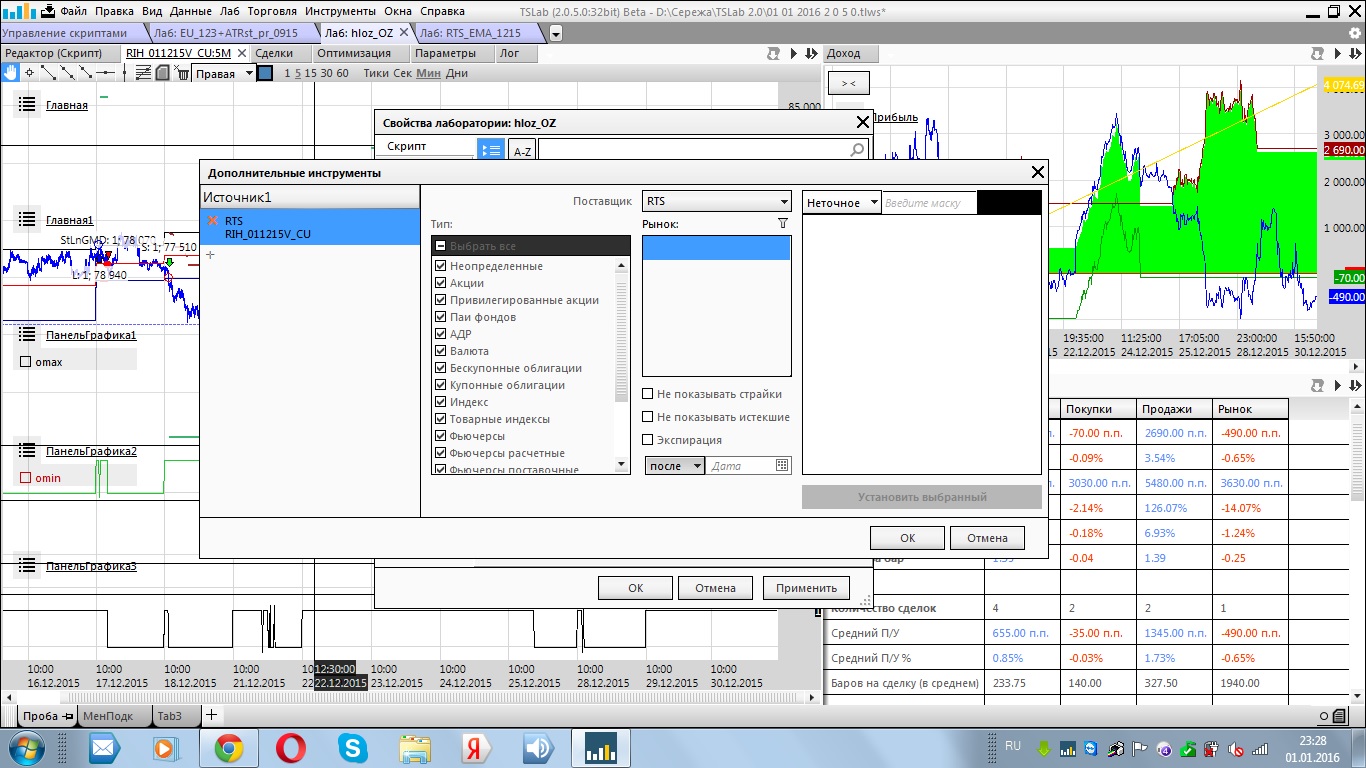Click the filter funnel icon beside Рынок

[x=783, y=224]
